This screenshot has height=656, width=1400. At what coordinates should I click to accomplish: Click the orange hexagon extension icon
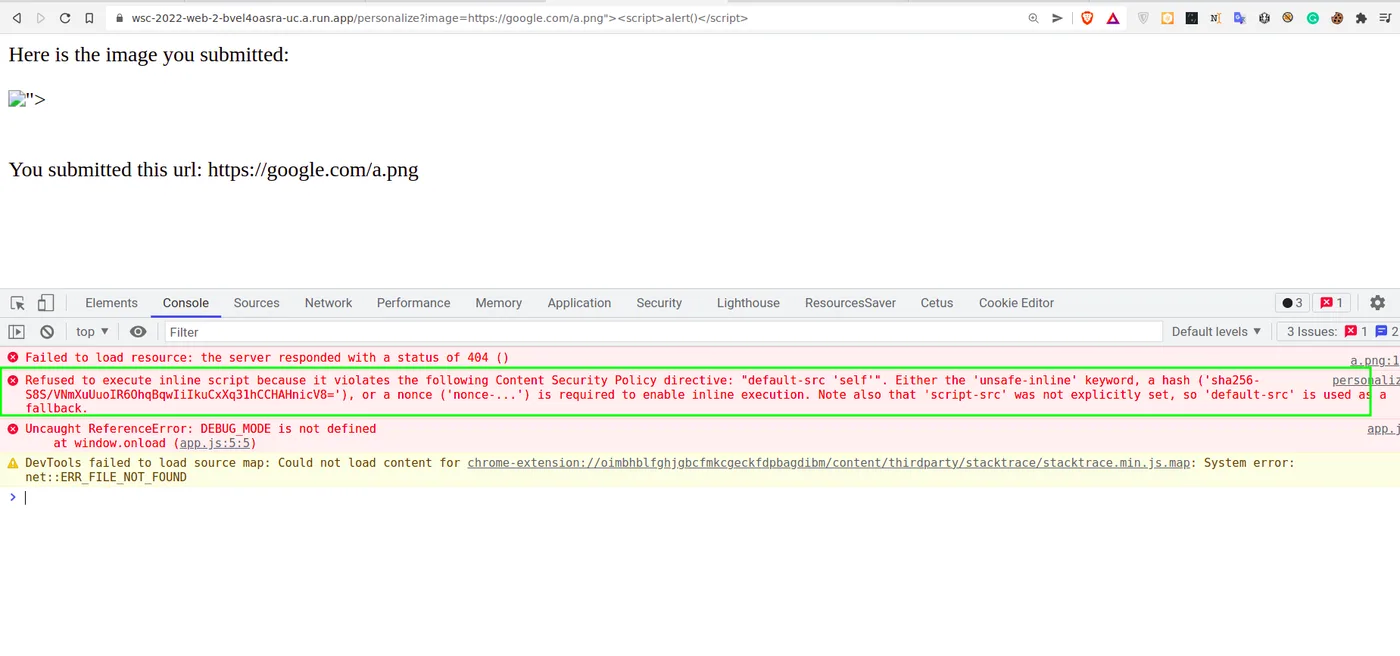1167,18
